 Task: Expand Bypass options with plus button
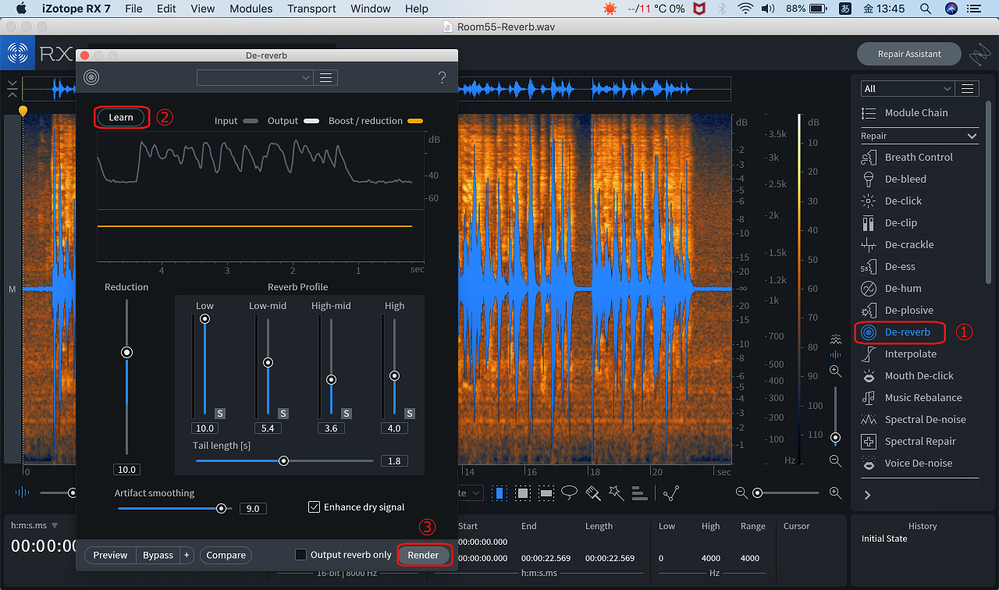(x=187, y=555)
